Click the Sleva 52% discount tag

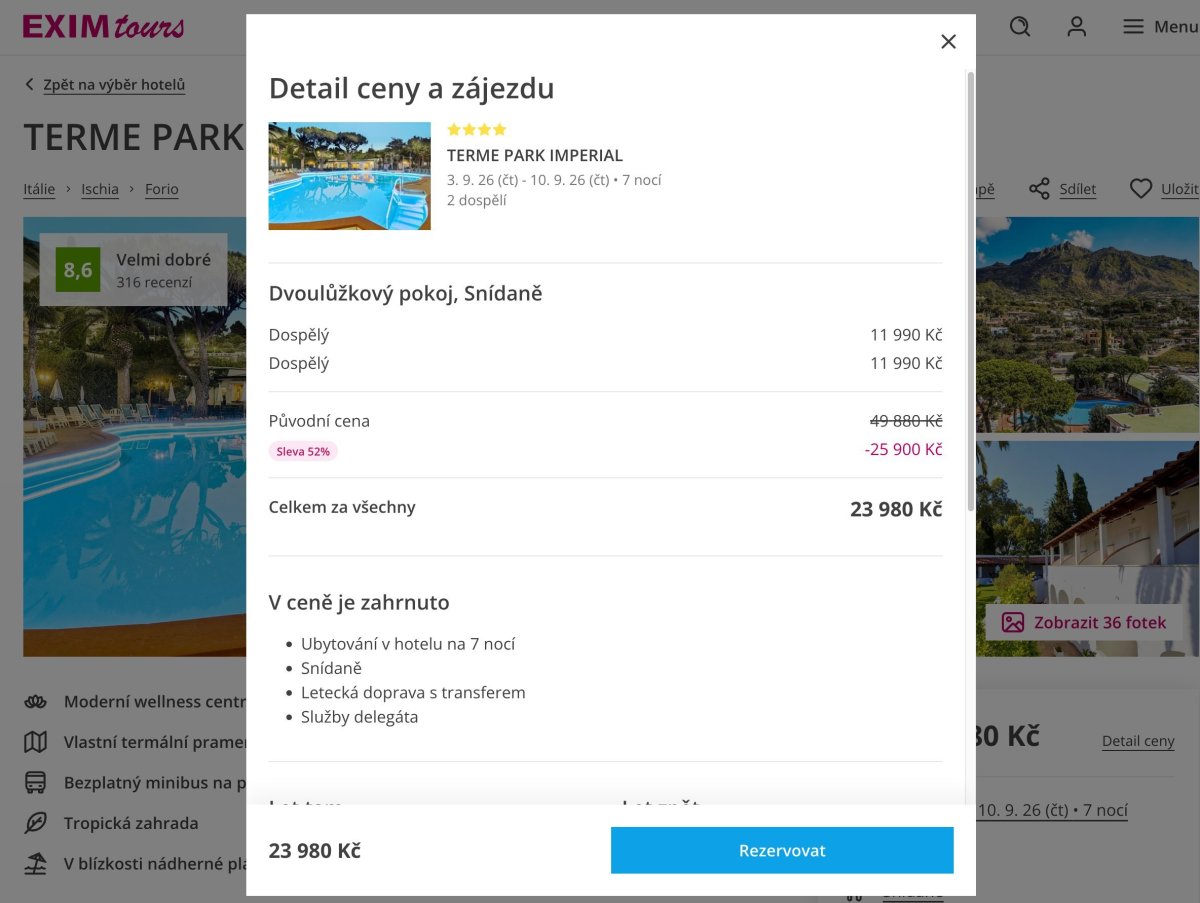[303, 451]
